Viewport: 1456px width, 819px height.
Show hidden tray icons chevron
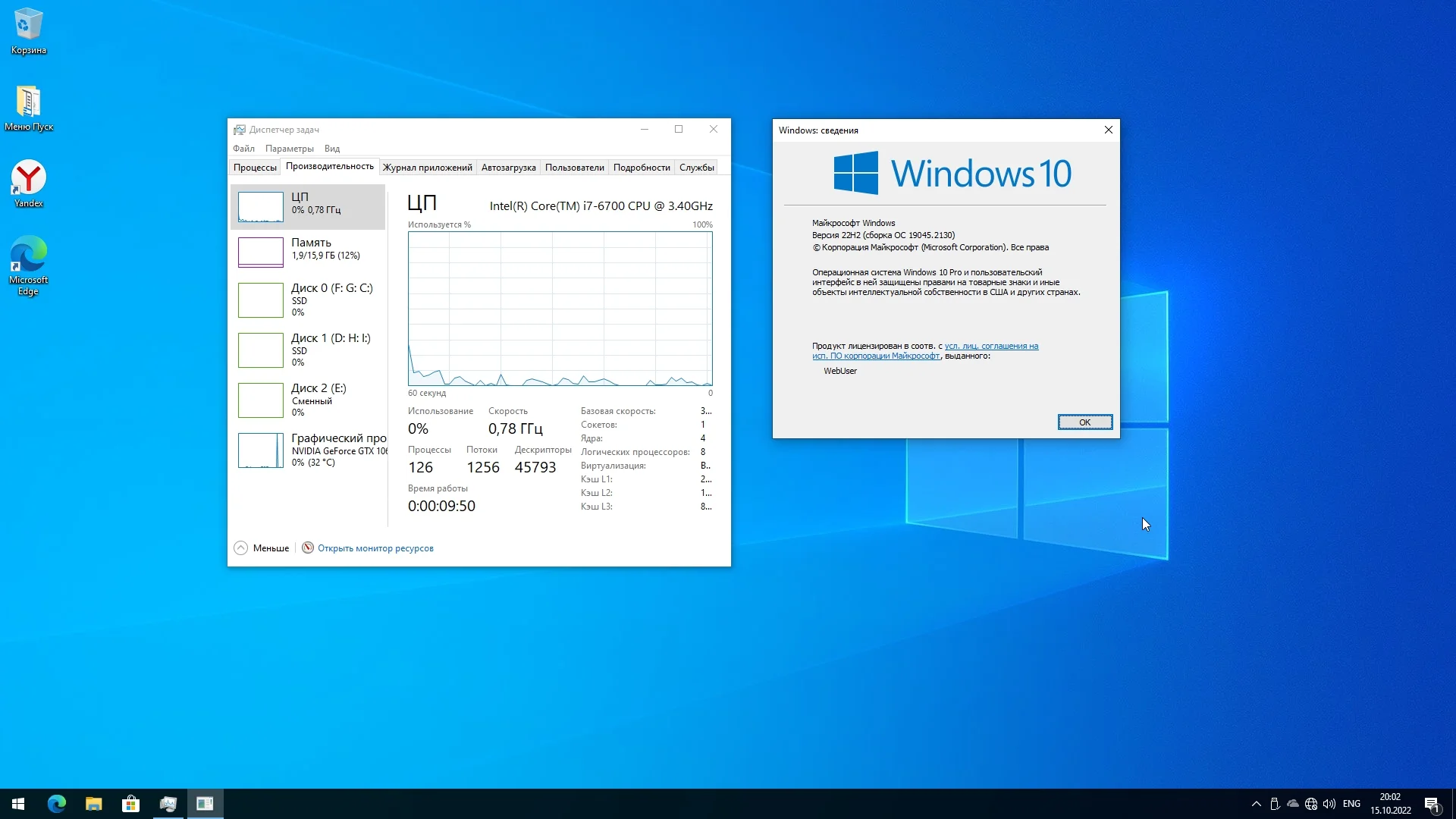coord(1257,804)
